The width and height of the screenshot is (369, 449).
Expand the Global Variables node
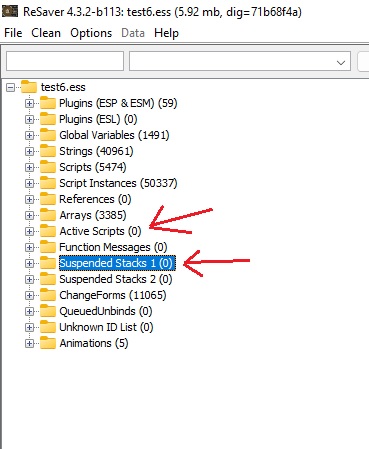tap(29, 136)
